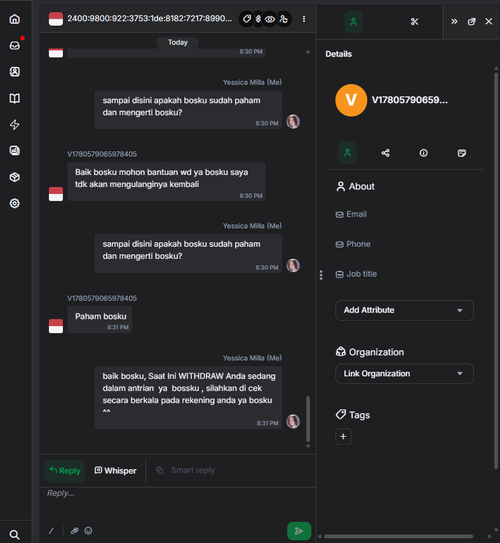Open the three-dot chat options menu
This screenshot has width=500, height=543.
point(304,19)
